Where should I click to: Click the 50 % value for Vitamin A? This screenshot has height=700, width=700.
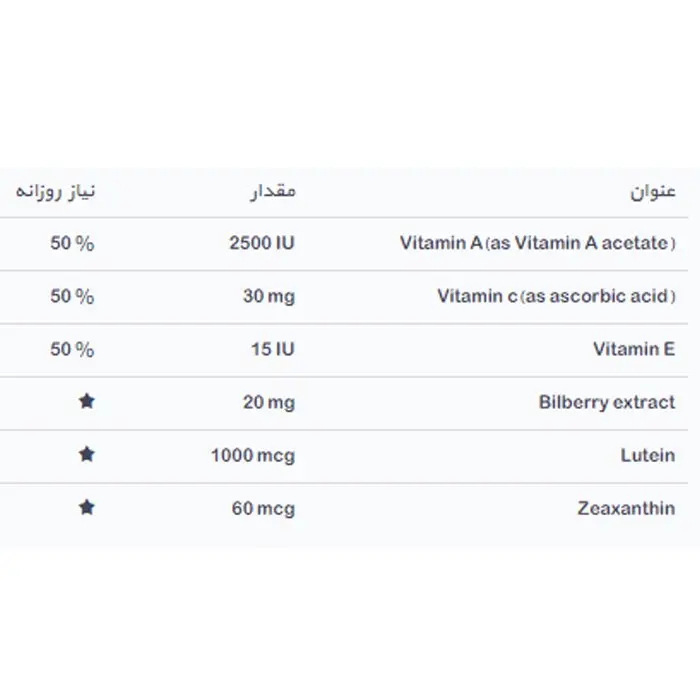pyautogui.click(x=72, y=243)
